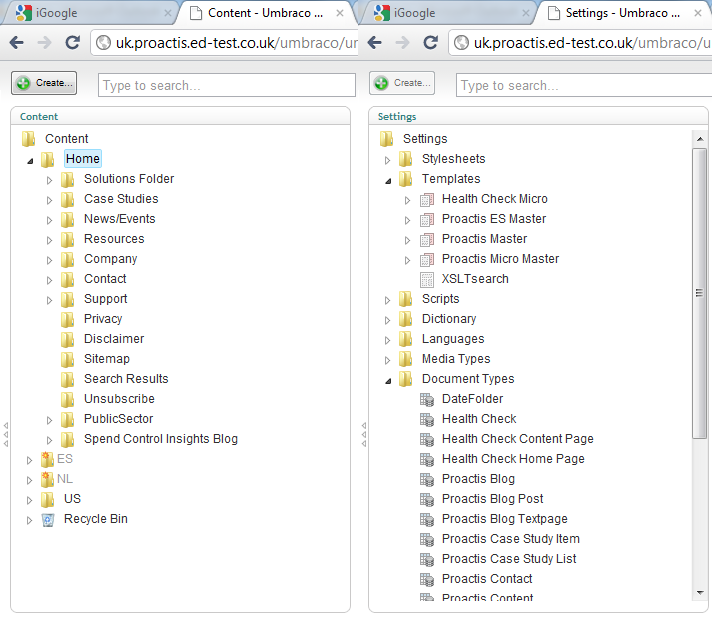Select the Content - Umbraco tab
Image resolution: width=712 pixels, height=617 pixels.
click(266, 13)
